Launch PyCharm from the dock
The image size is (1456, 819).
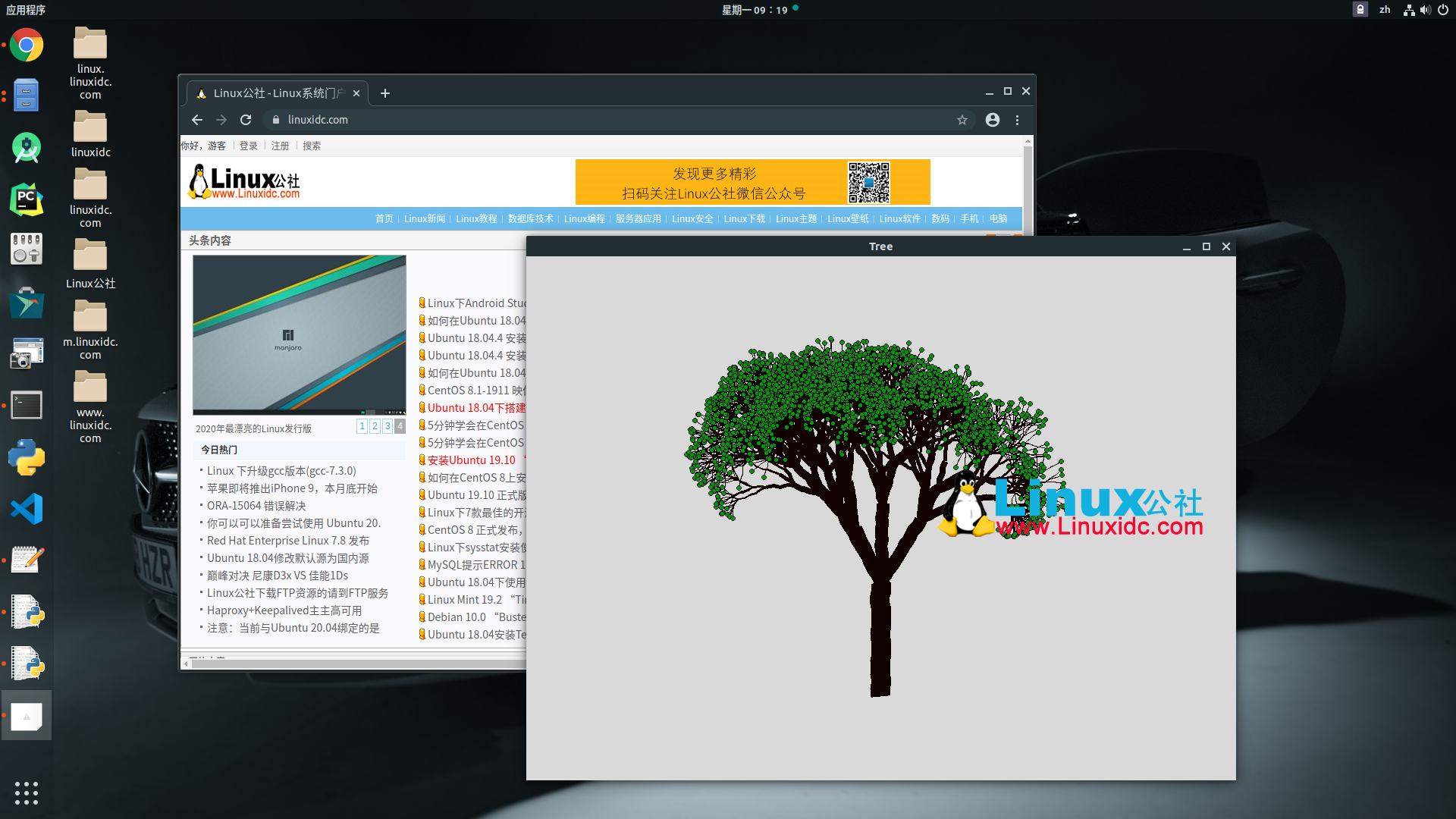point(27,199)
